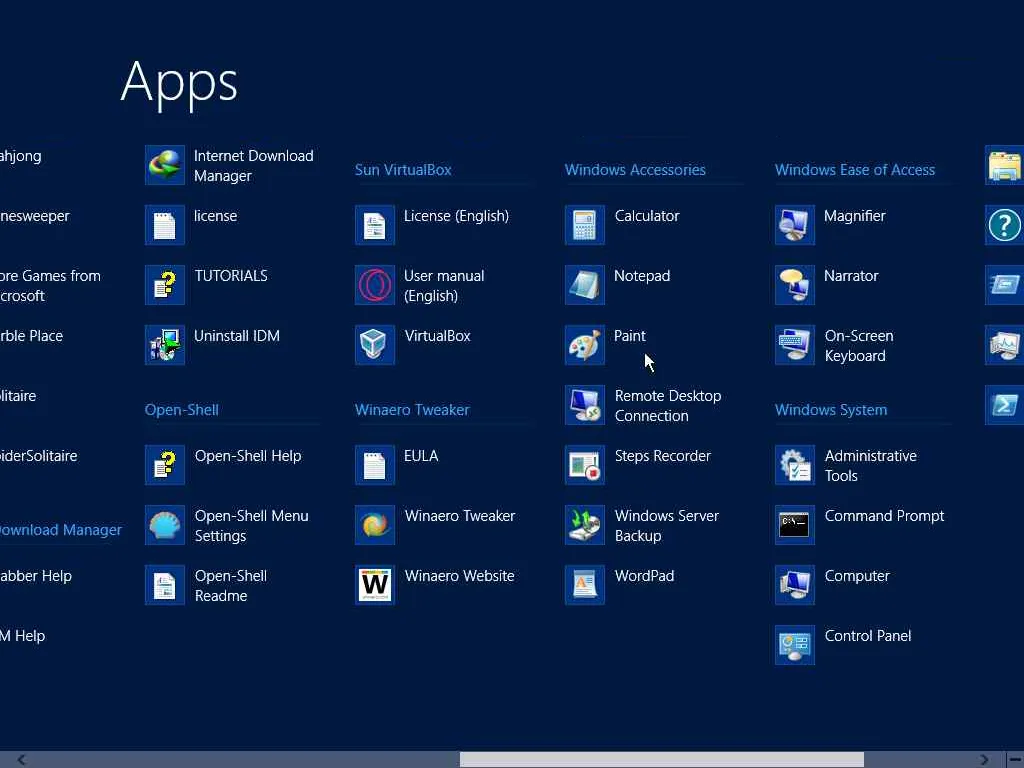This screenshot has width=1024, height=768.
Task: Launch the Uninstall IDM icon
Action: tap(165, 345)
